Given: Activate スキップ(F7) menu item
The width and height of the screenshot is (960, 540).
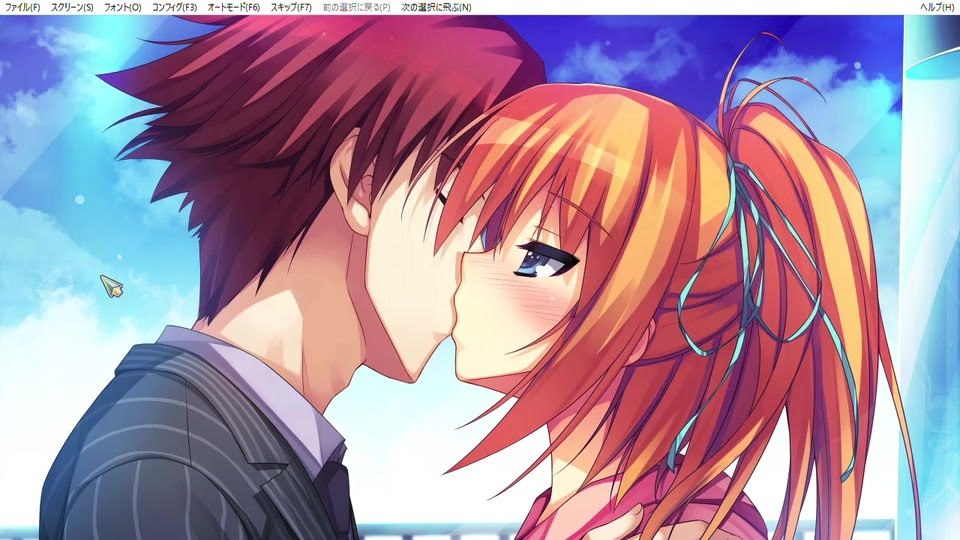Looking at the screenshot, I should (x=291, y=7).
